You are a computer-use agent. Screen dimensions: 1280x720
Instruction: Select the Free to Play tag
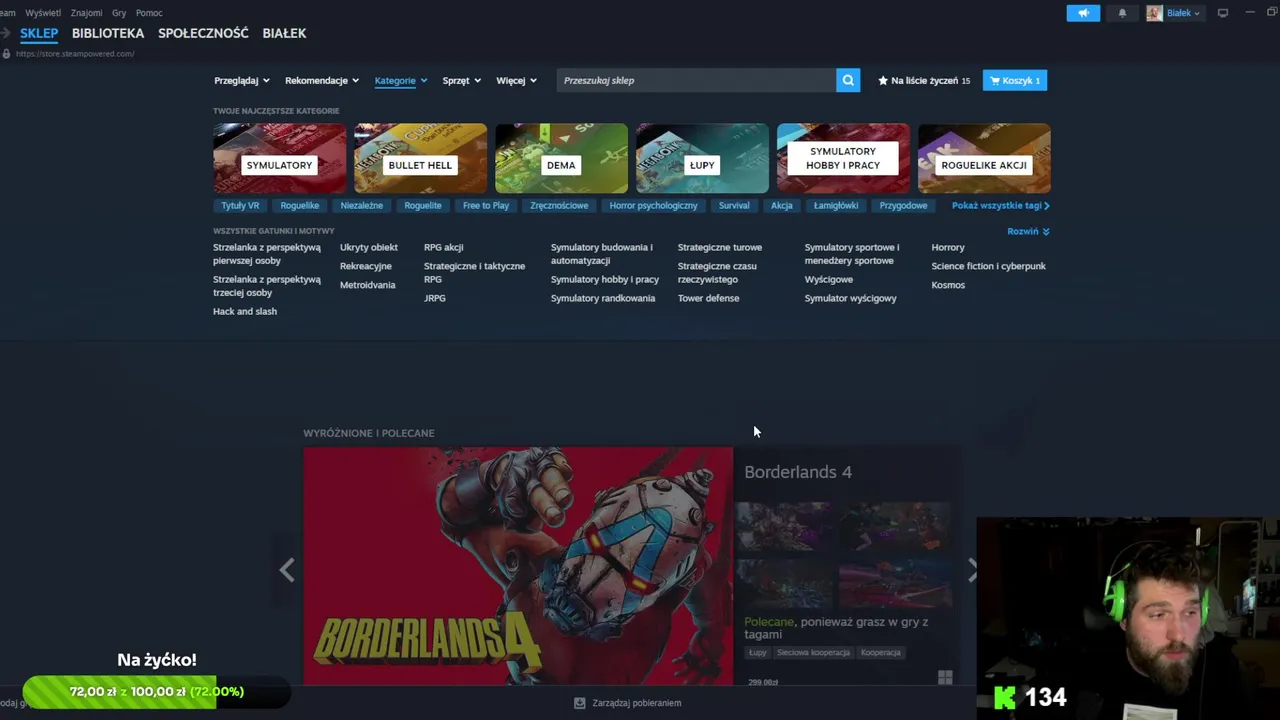point(486,205)
